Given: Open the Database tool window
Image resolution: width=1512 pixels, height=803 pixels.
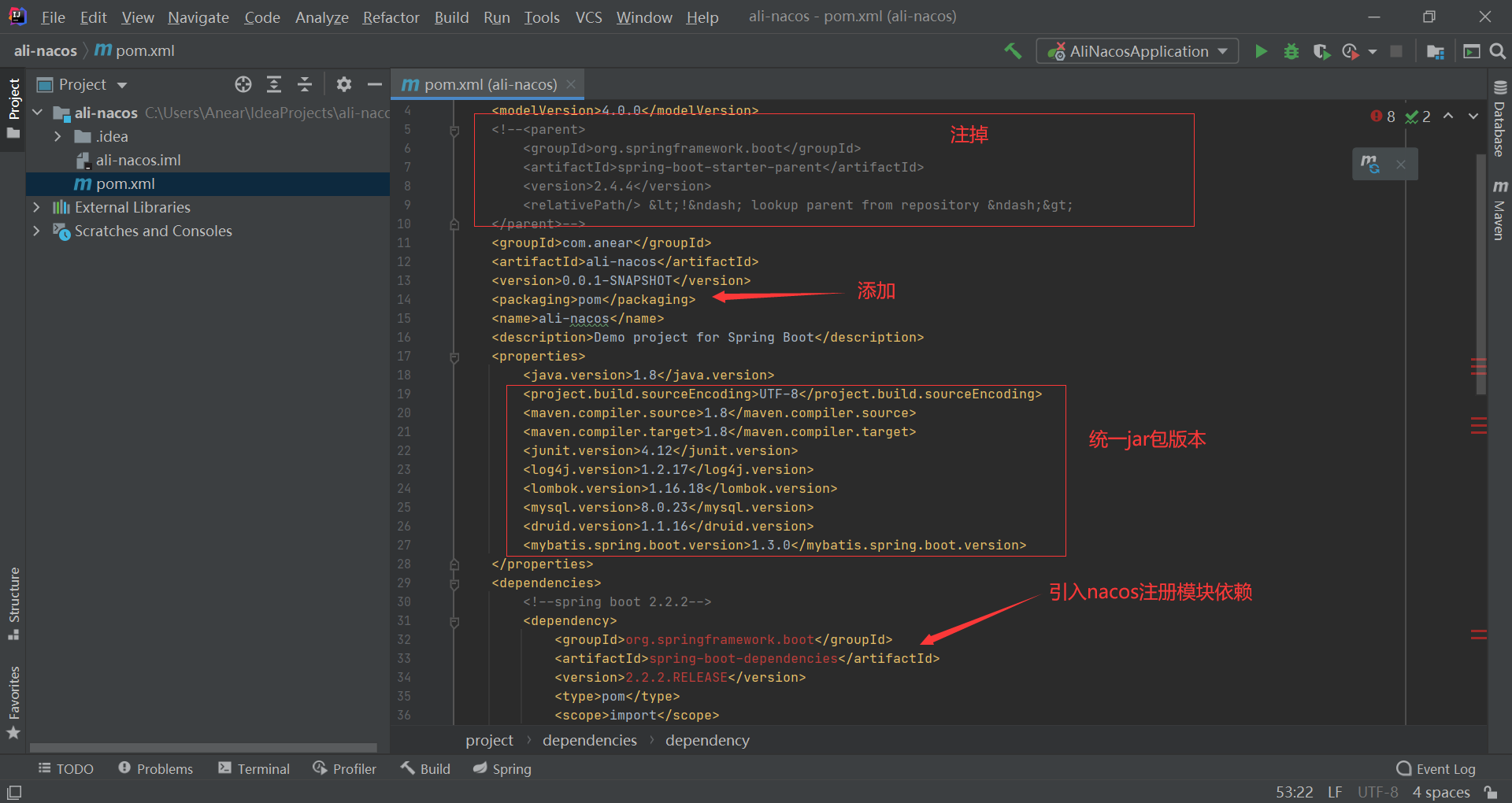Looking at the screenshot, I should [1499, 119].
